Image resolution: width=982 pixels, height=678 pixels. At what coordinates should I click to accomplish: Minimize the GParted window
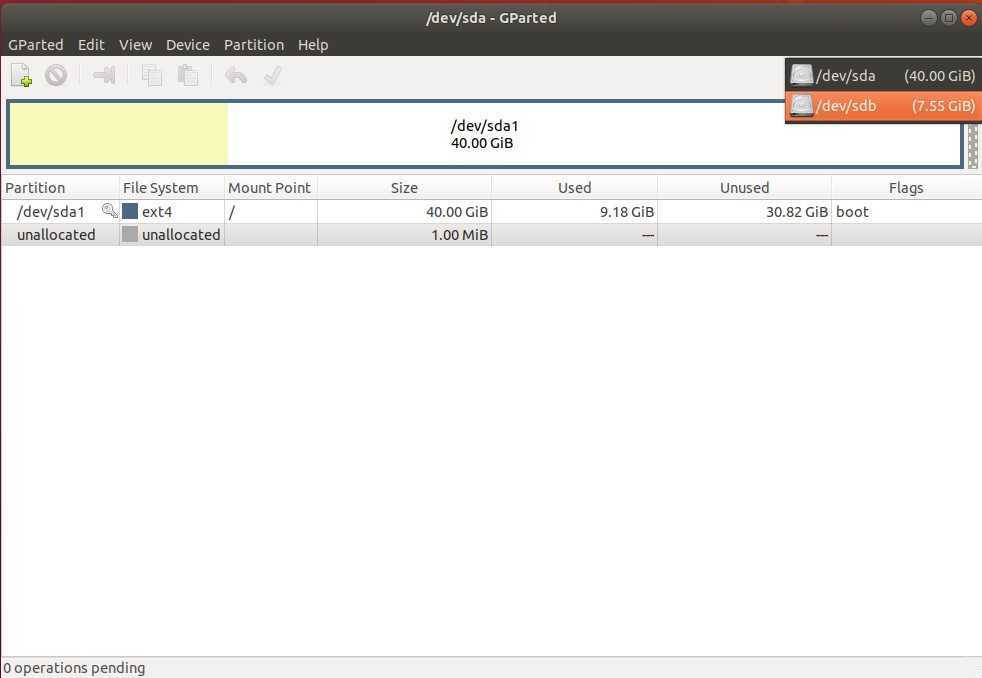[929, 18]
